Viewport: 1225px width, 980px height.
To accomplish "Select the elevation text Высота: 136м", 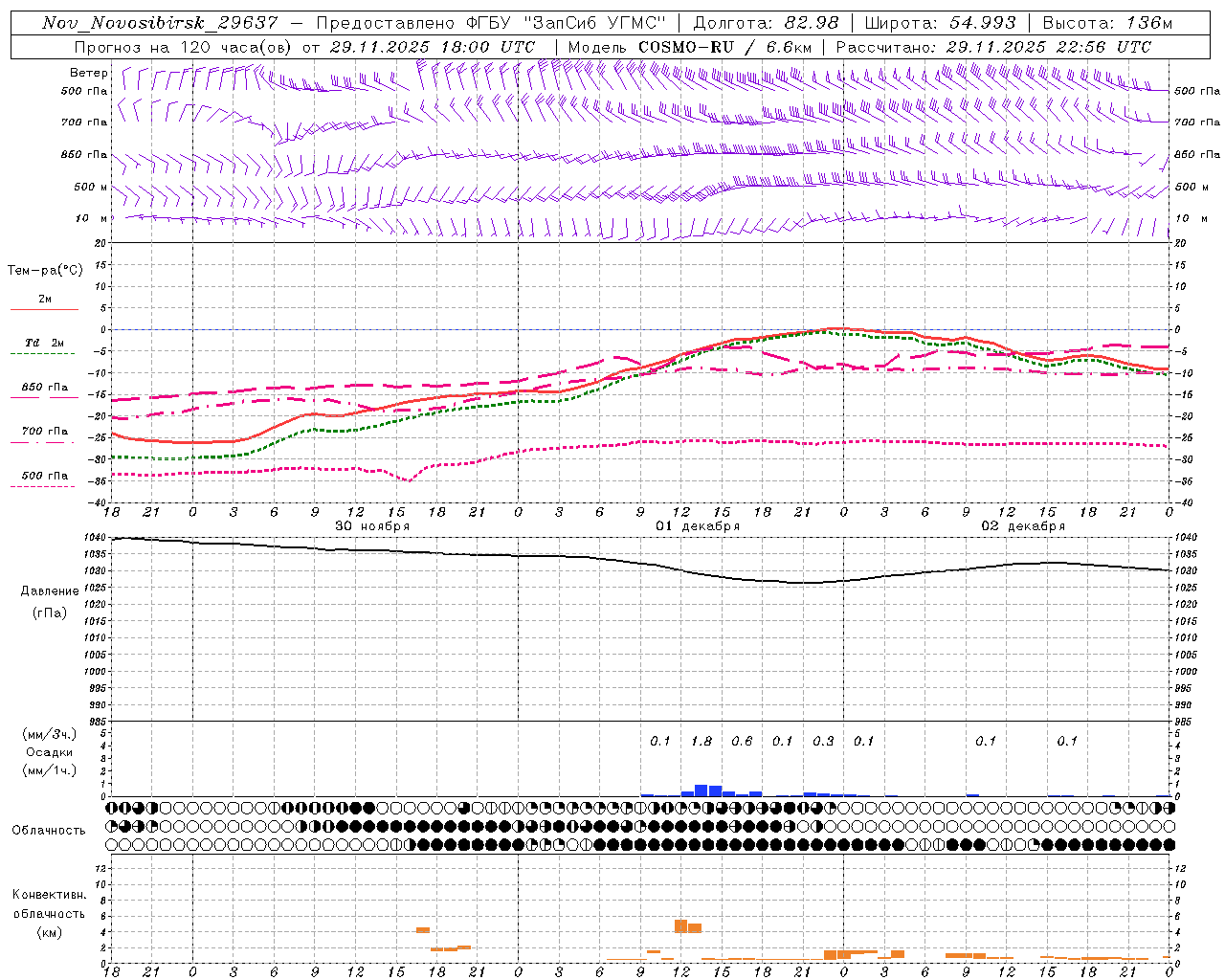I will [x=1107, y=23].
